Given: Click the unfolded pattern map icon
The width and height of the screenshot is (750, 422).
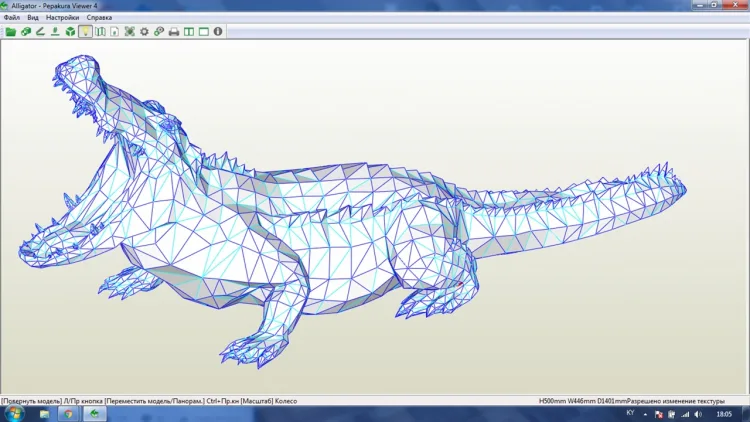Looking at the screenshot, I should pos(100,32).
